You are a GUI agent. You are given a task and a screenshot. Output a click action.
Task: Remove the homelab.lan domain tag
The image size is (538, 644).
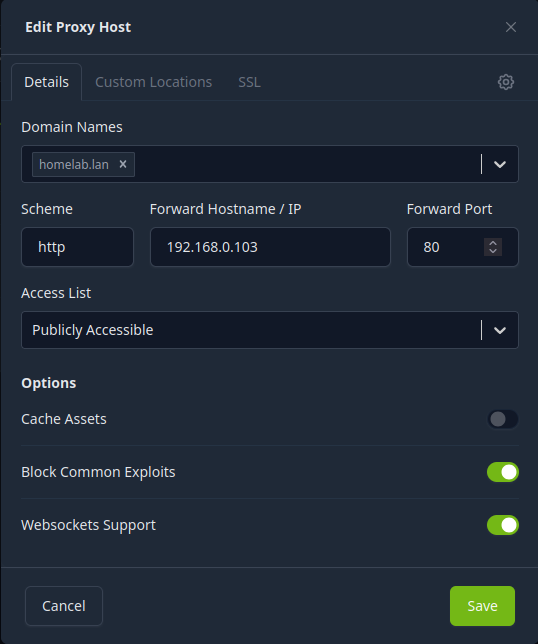(123, 164)
